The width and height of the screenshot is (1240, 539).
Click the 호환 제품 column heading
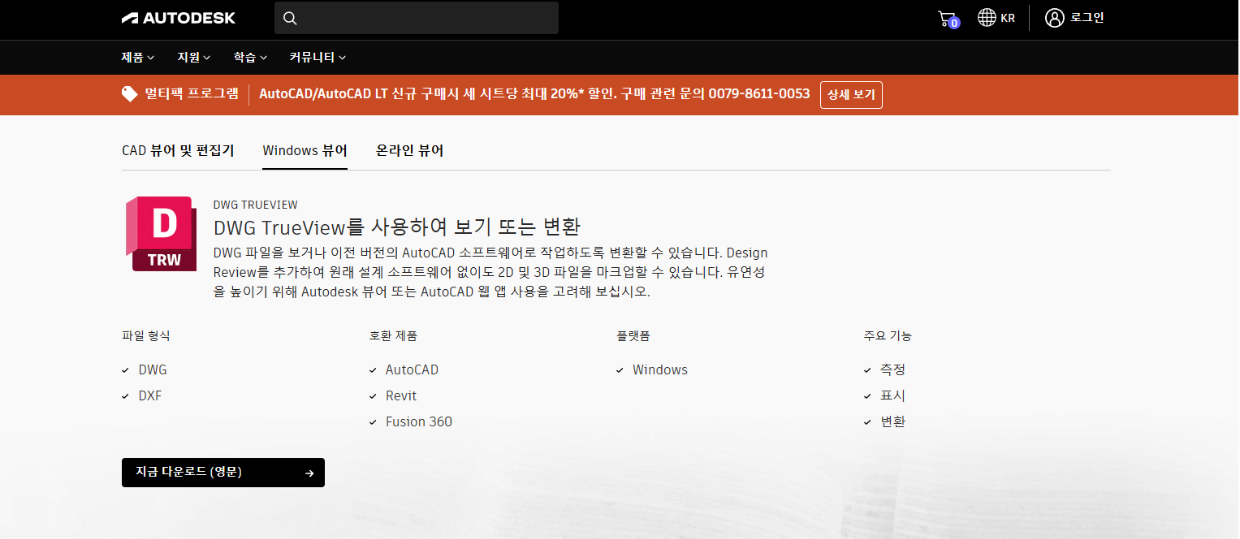tap(393, 336)
